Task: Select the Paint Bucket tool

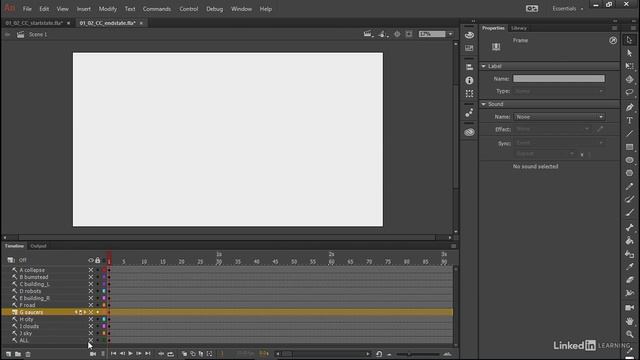Action: click(x=629, y=241)
